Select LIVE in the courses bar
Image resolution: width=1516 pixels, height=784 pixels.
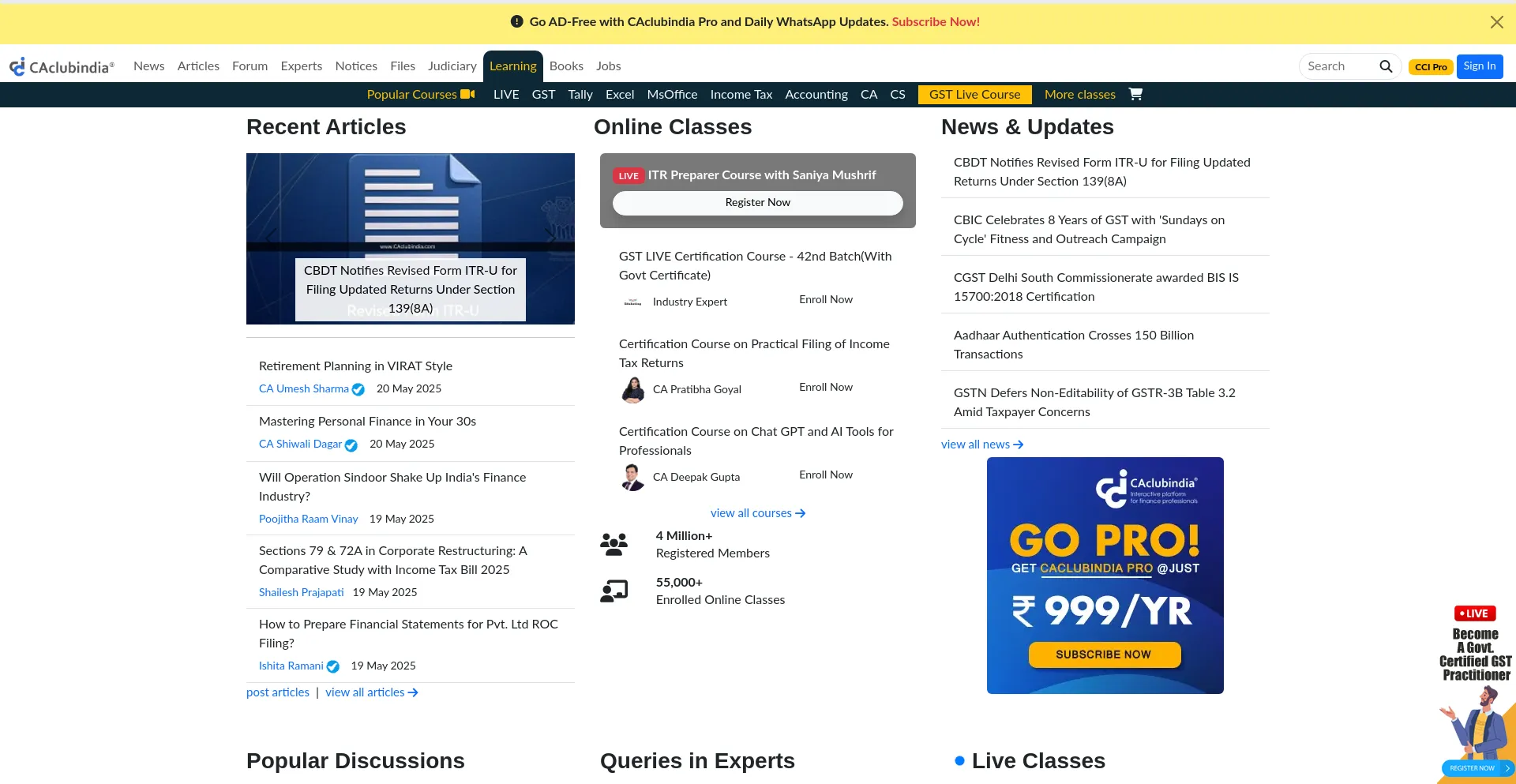click(506, 95)
